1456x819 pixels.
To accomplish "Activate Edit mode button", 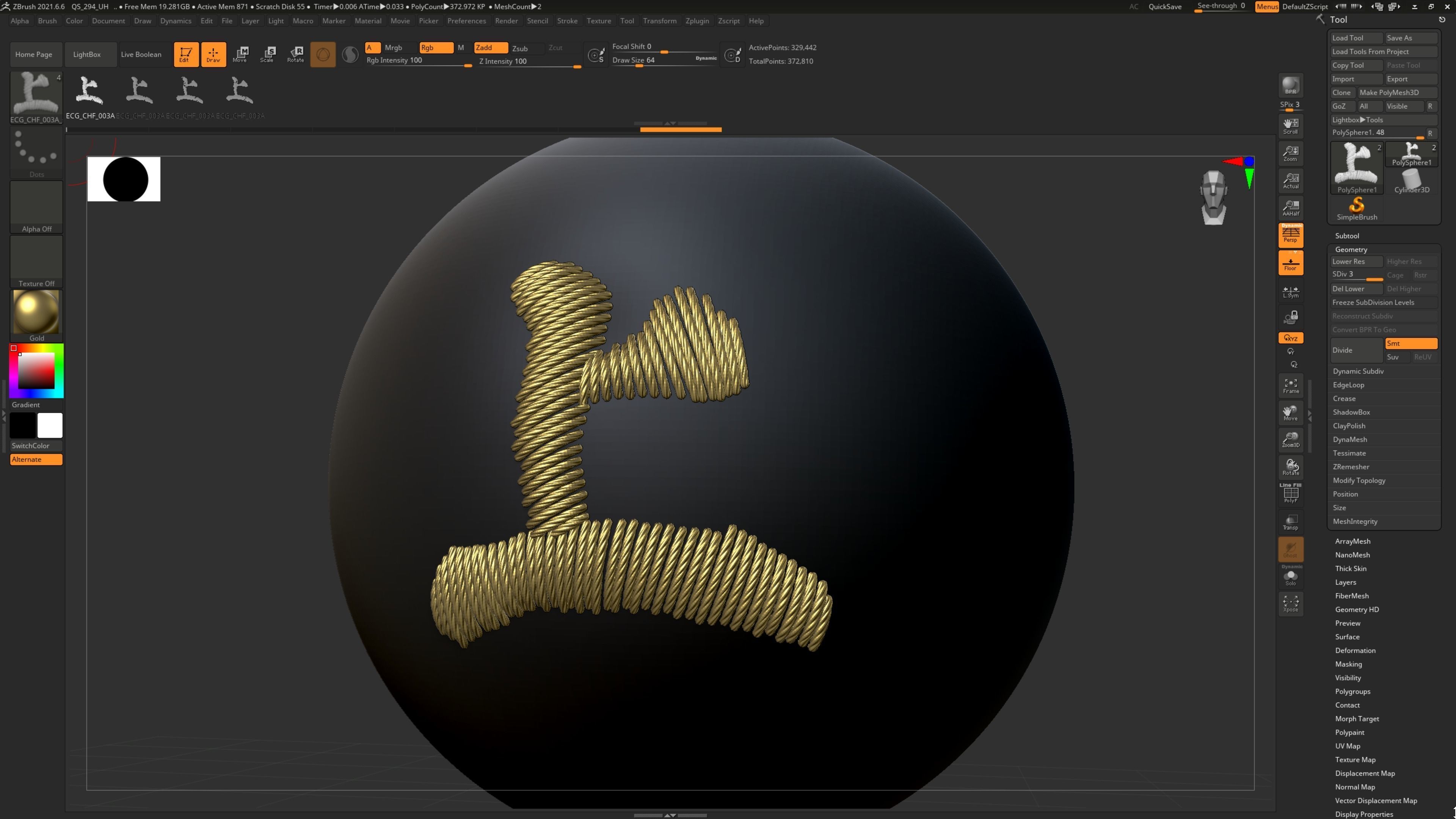I will (x=185, y=54).
